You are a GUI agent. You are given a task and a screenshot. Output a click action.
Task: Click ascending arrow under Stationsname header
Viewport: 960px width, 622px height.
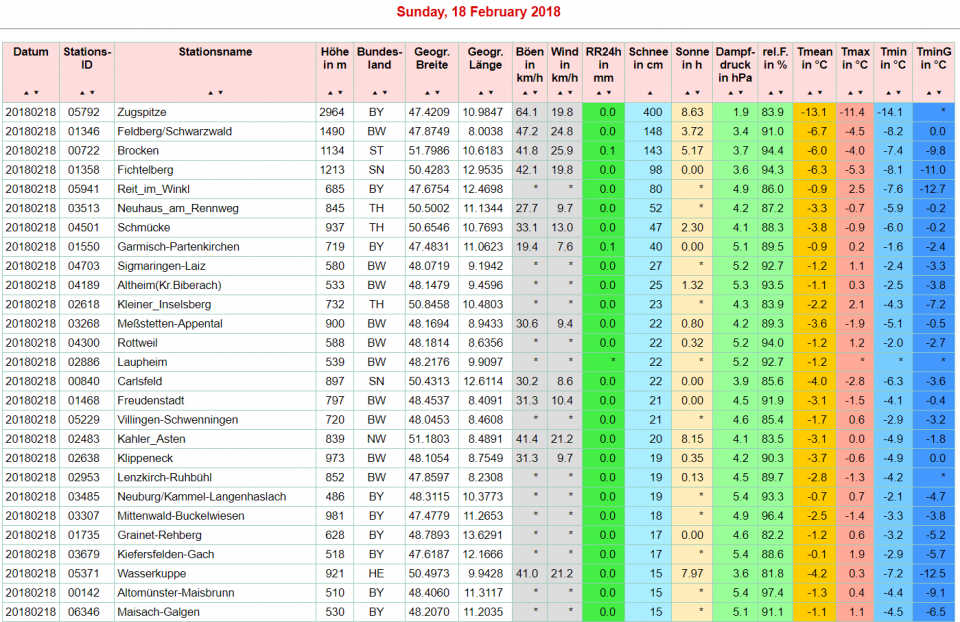[211, 92]
